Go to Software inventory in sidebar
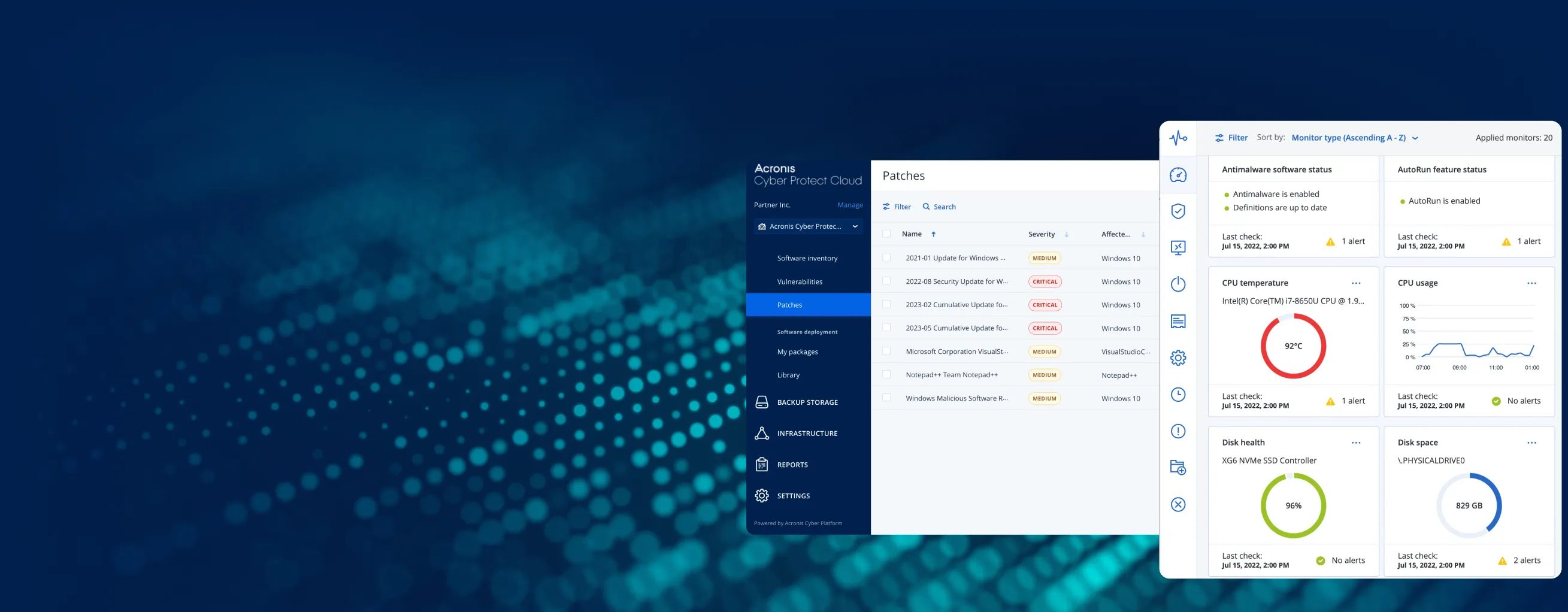The image size is (1568, 612). [x=807, y=258]
